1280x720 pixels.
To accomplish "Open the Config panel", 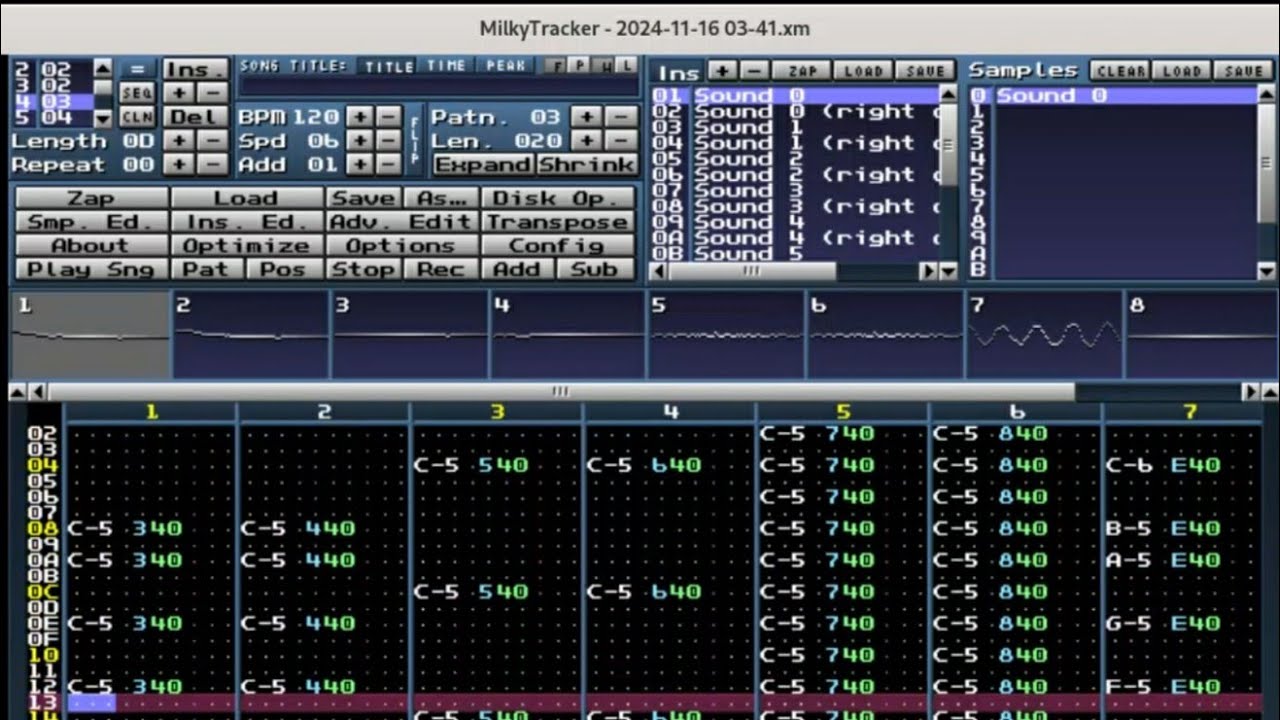I will click(x=558, y=245).
